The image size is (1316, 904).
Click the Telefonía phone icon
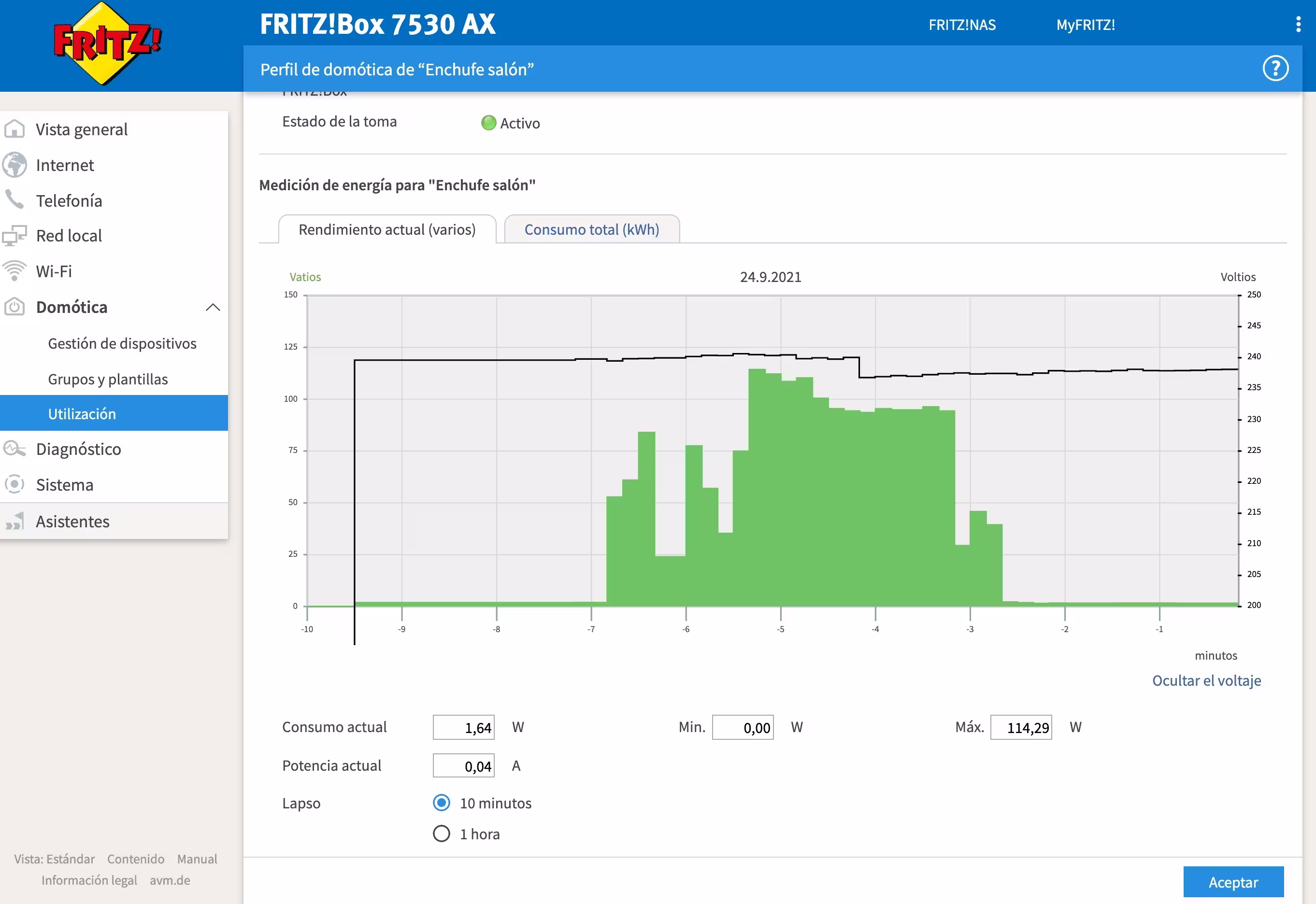(14, 200)
